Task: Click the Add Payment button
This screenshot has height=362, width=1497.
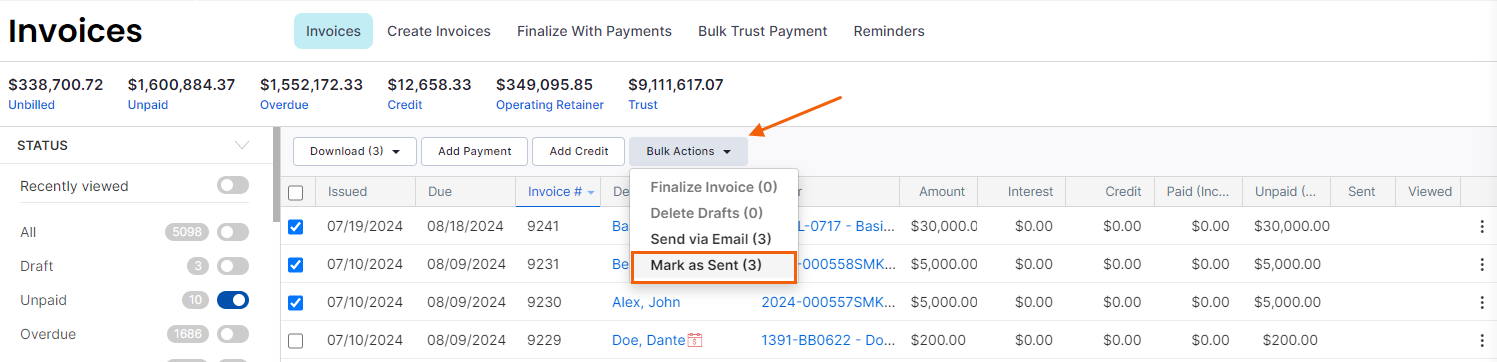Action: pos(475,151)
